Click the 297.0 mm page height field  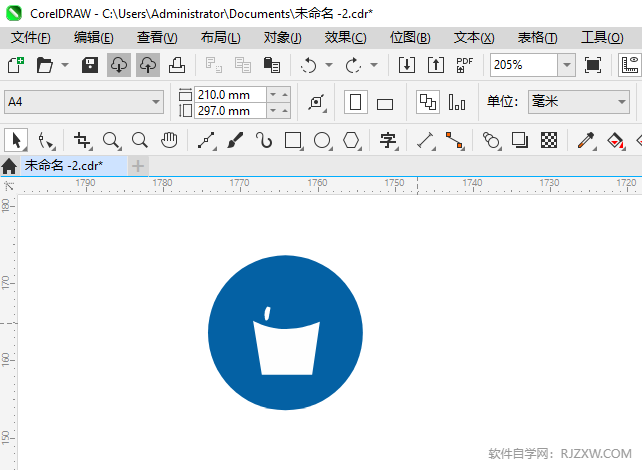point(231,111)
